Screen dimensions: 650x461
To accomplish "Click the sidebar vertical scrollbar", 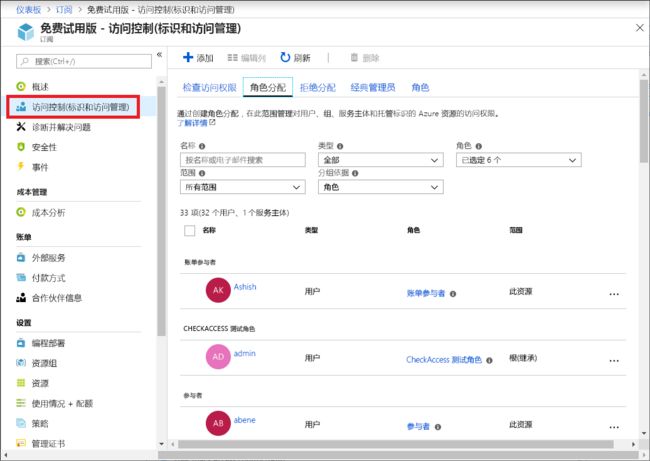I will 161,211.
